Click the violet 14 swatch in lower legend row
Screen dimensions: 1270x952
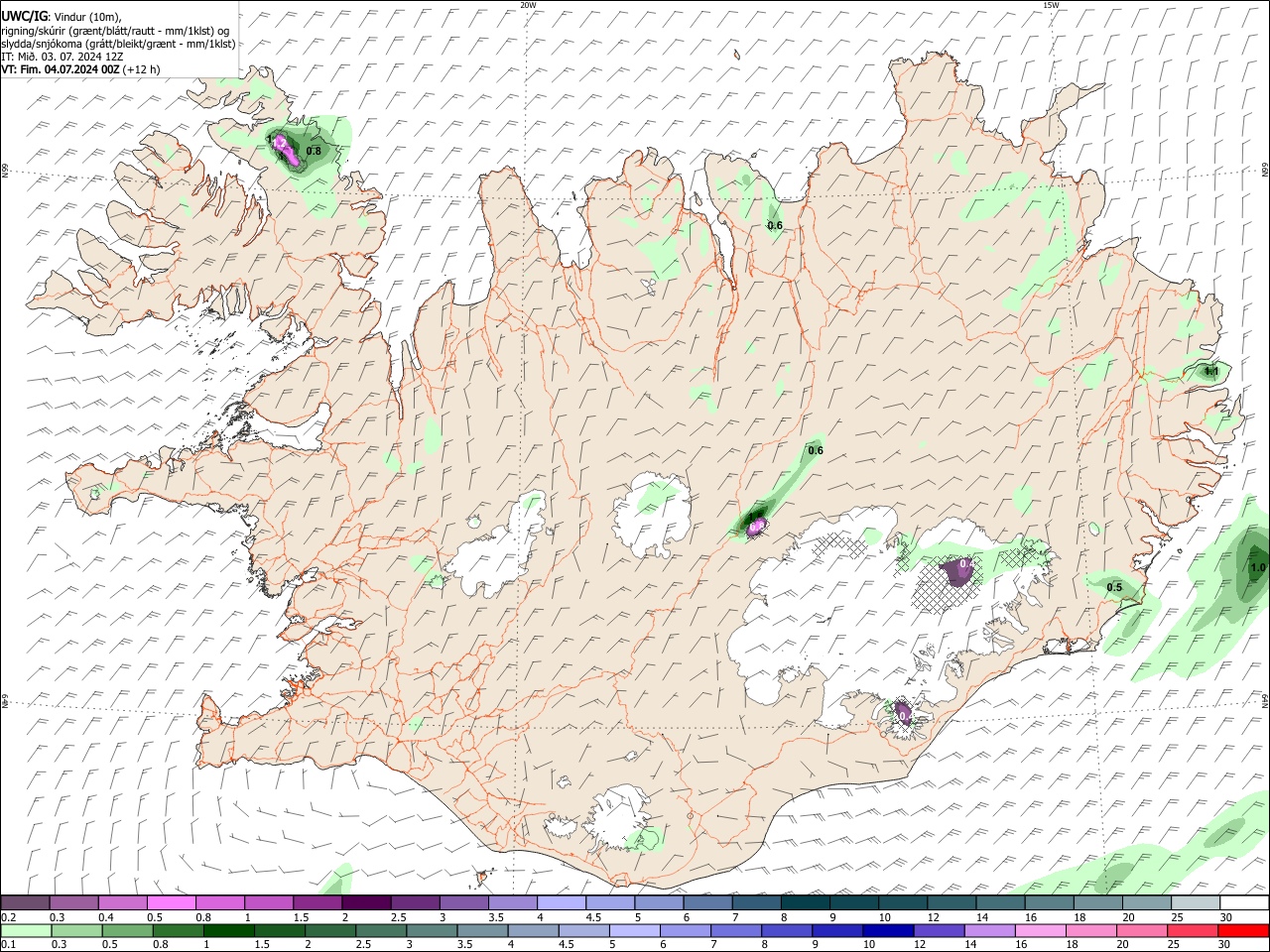(x=991, y=930)
